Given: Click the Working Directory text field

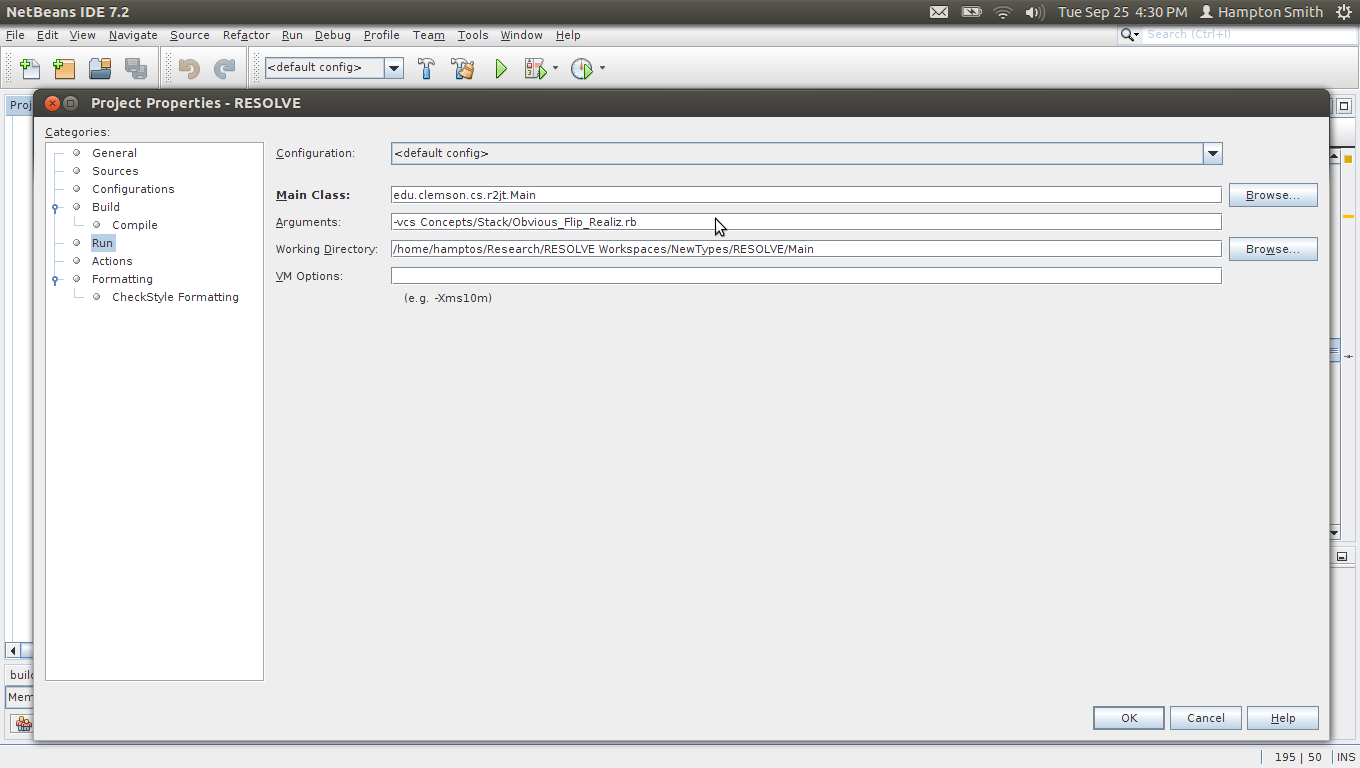Looking at the screenshot, I should pyautogui.click(x=806, y=249).
